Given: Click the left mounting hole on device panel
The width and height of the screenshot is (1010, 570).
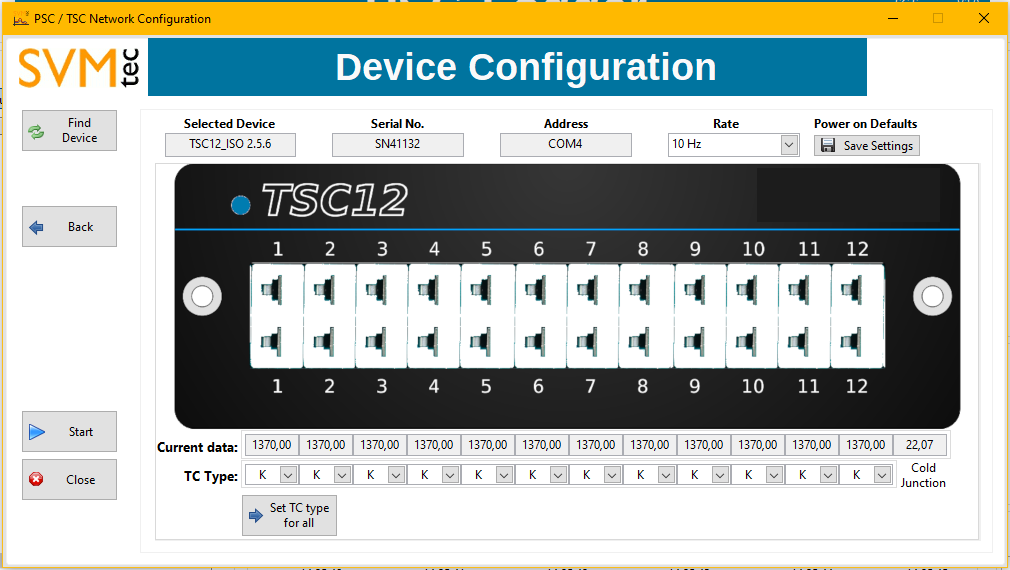Looking at the screenshot, I should (202, 296).
